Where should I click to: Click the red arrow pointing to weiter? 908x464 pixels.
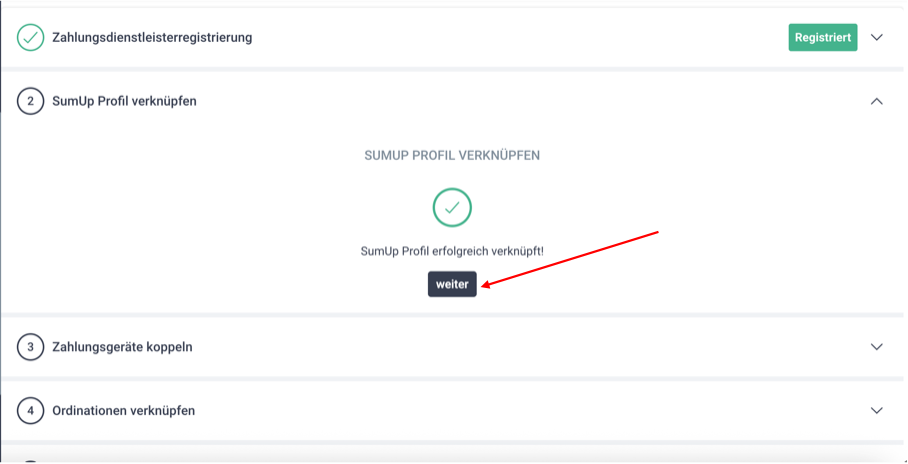coord(570,258)
